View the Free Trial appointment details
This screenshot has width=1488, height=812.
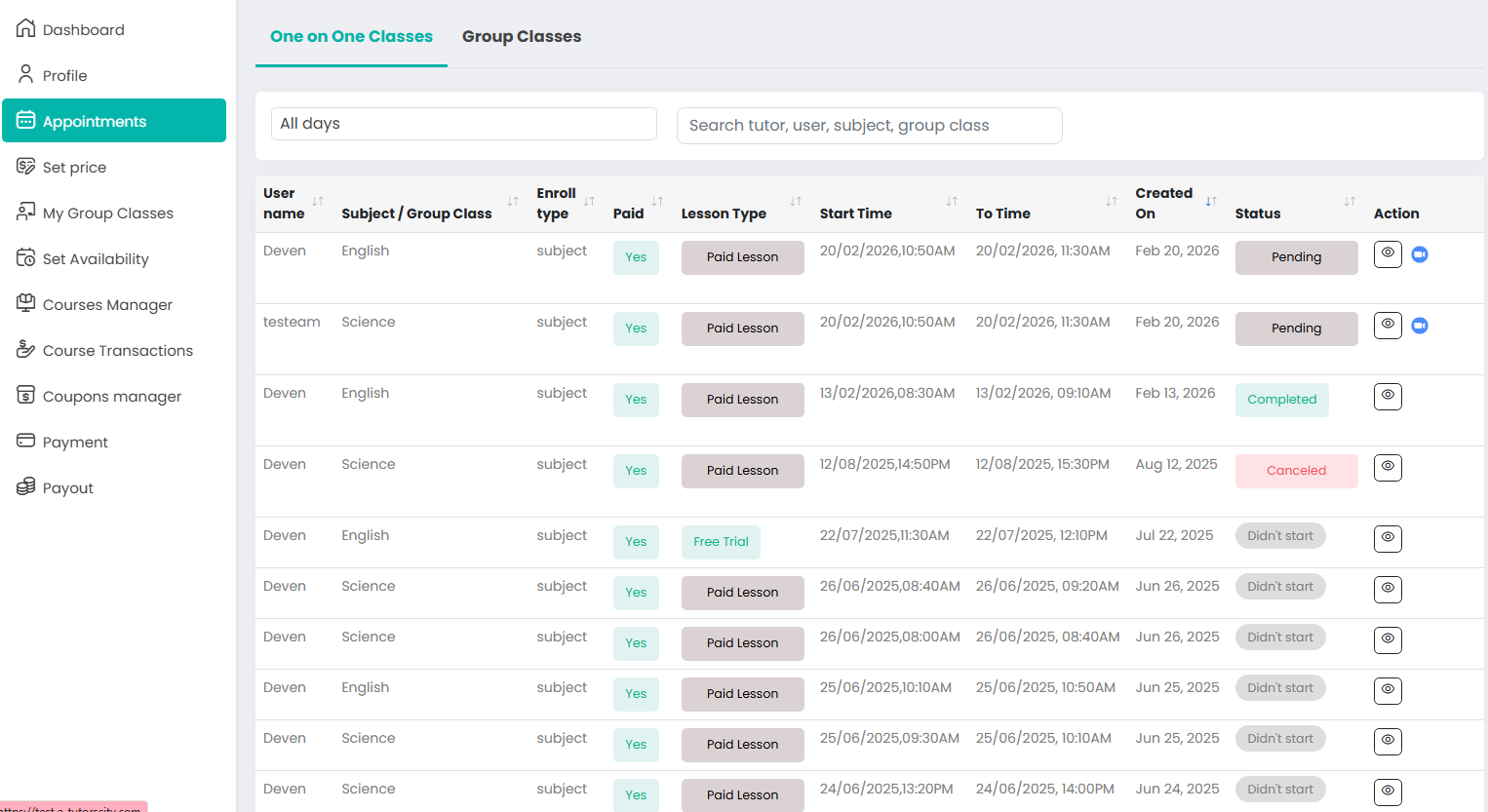click(1388, 539)
